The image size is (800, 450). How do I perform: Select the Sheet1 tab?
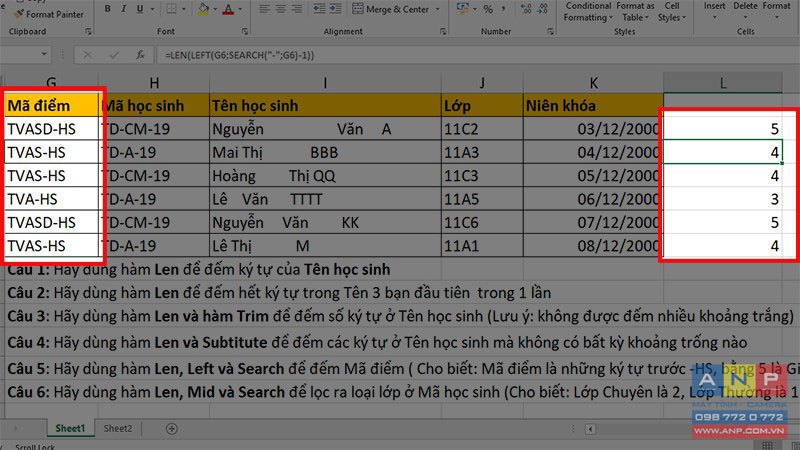click(70, 429)
